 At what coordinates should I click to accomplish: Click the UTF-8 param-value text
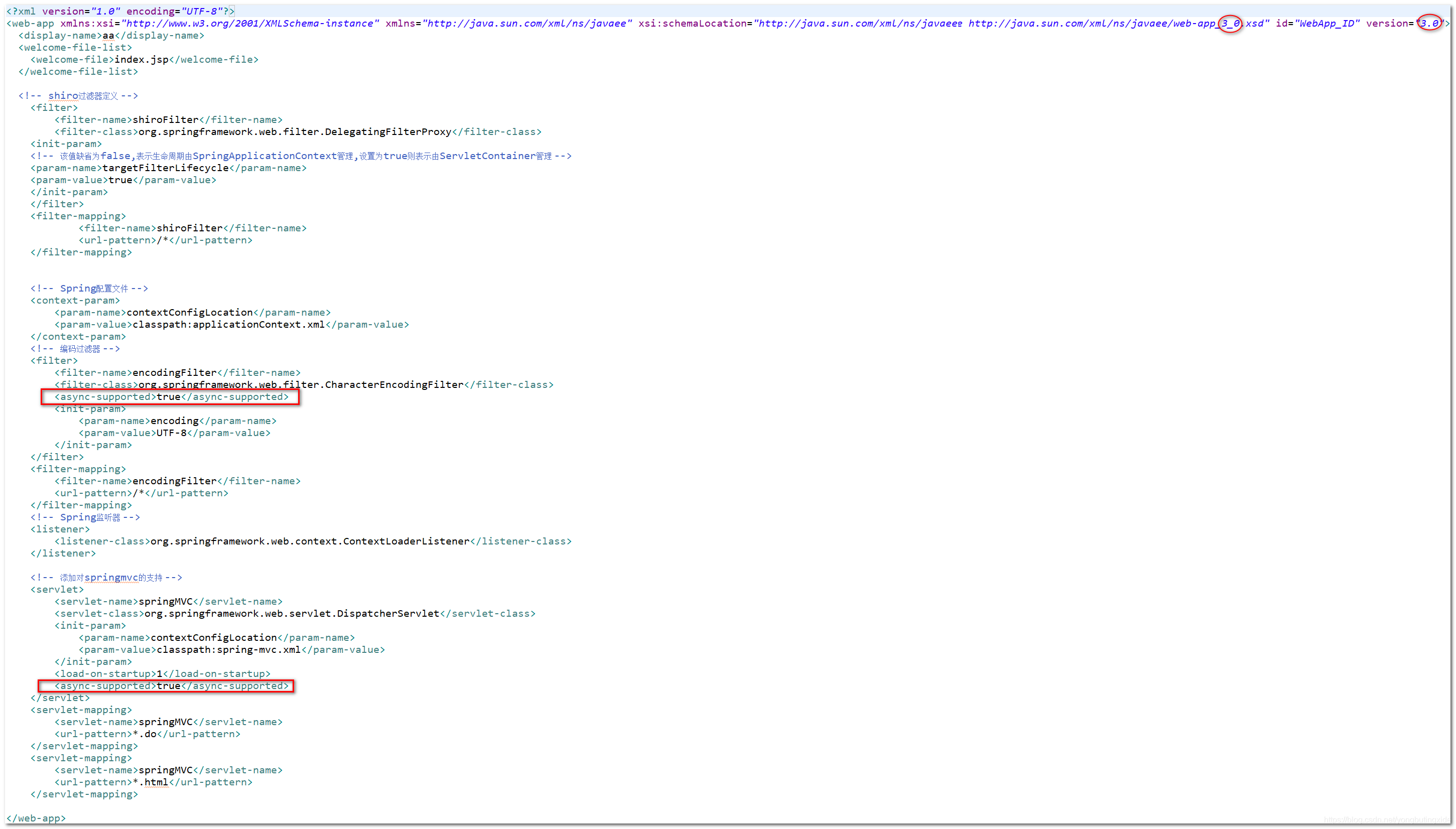(171, 433)
